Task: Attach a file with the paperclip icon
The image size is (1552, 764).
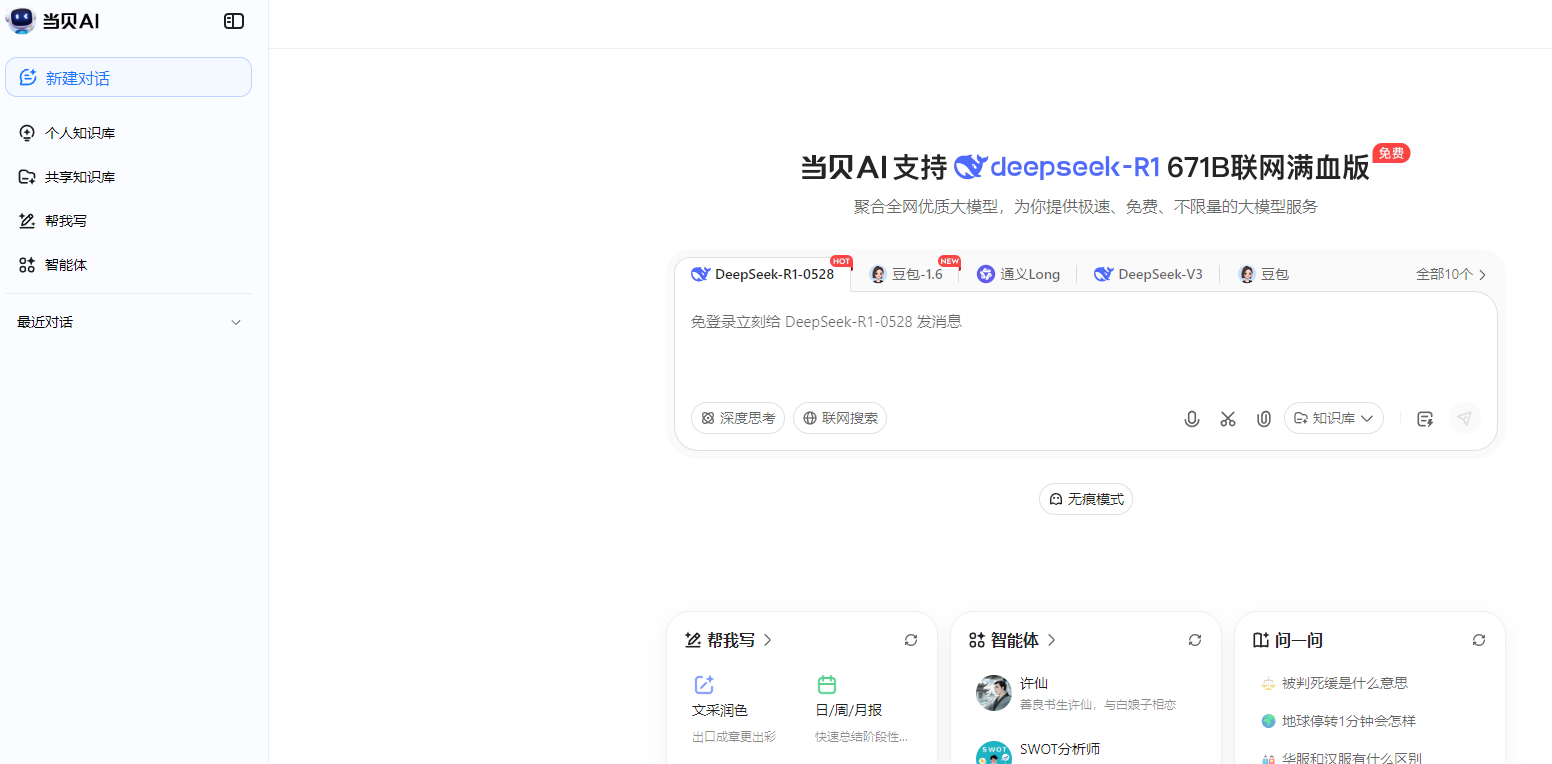Action: (1264, 419)
